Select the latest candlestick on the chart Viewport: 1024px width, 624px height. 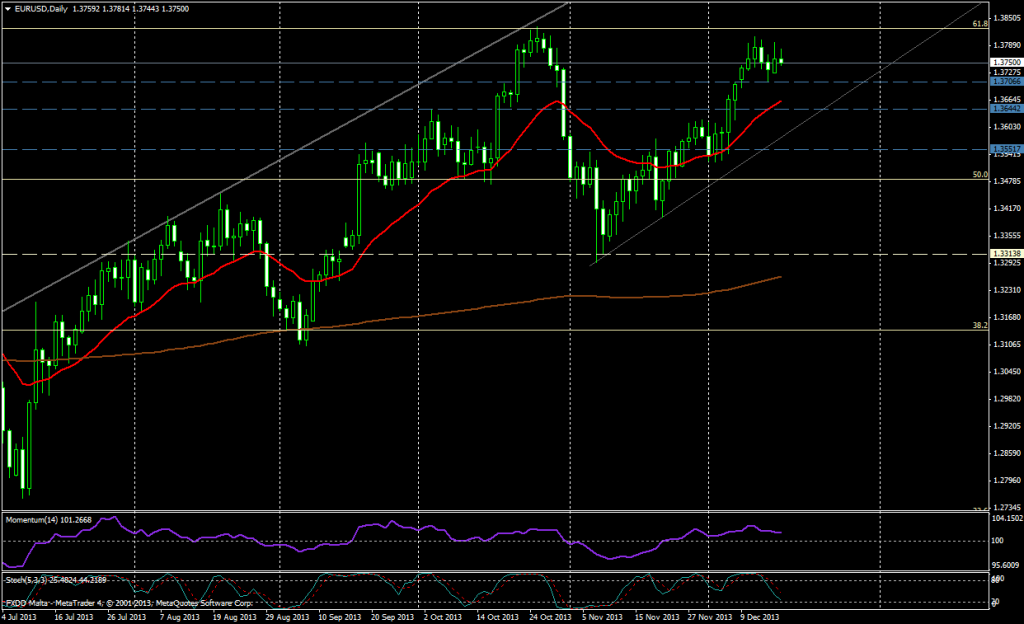coord(781,61)
